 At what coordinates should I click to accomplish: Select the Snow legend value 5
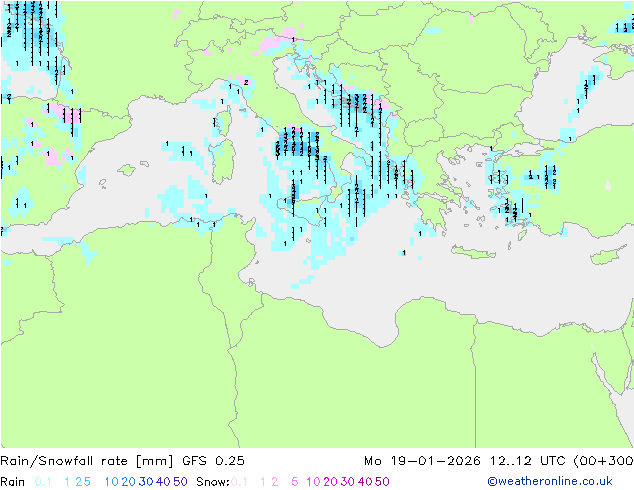point(295,482)
